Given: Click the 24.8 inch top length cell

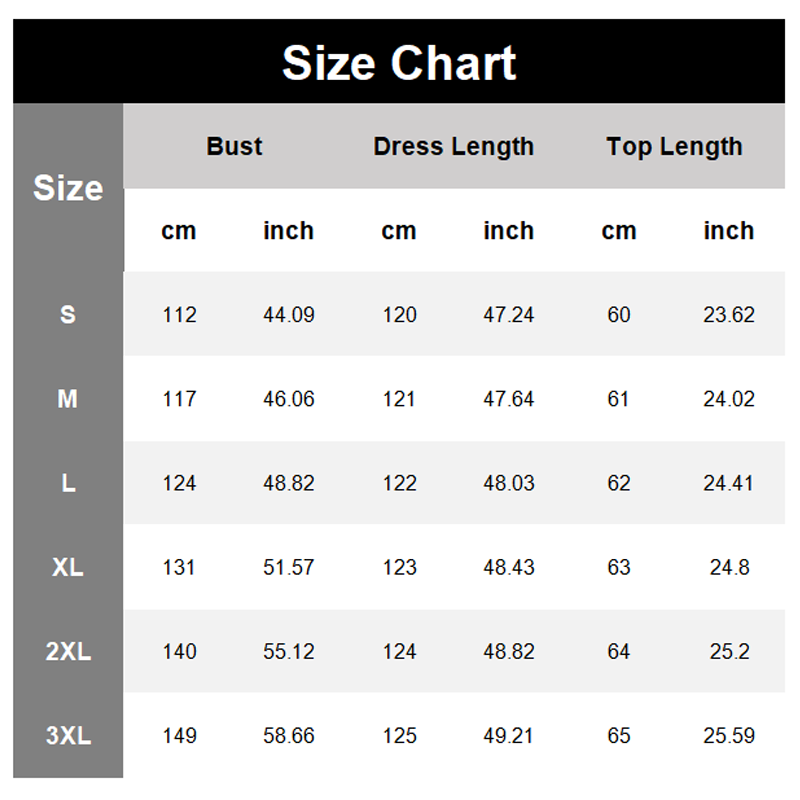Looking at the screenshot, I should click(x=728, y=567).
